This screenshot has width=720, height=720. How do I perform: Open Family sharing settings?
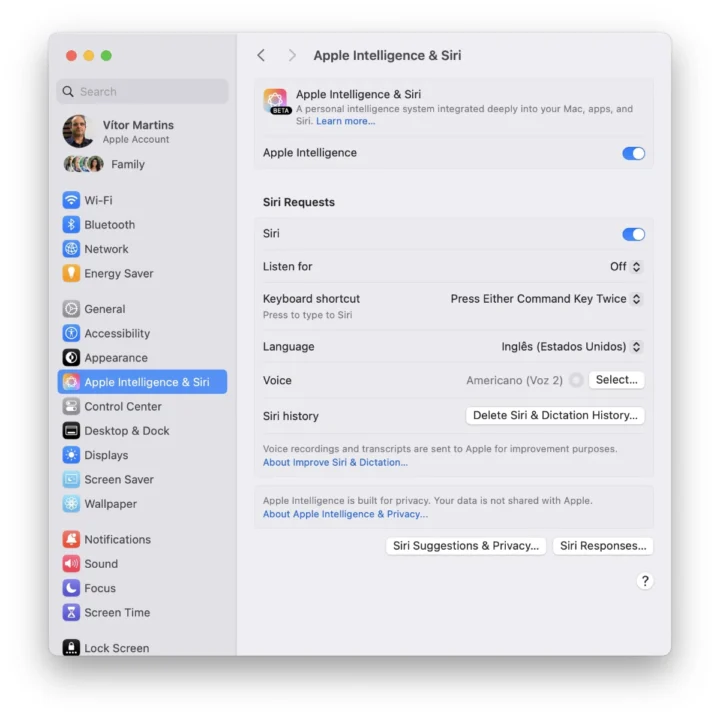[x=142, y=164]
